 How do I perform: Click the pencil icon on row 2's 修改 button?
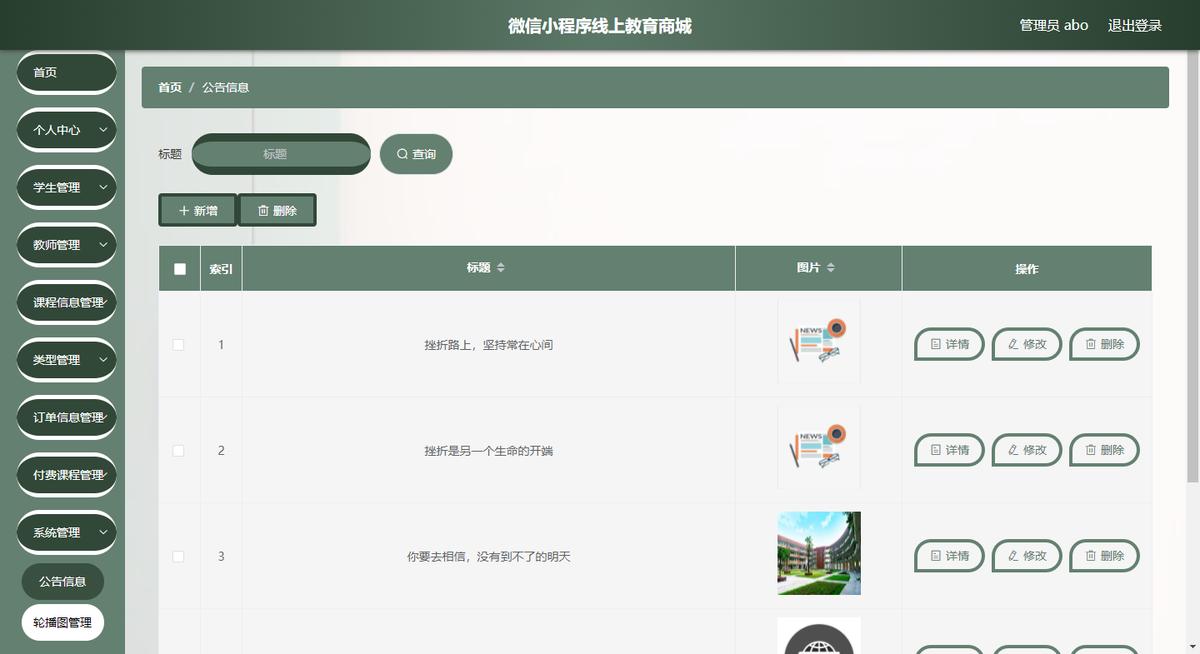[1014, 450]
